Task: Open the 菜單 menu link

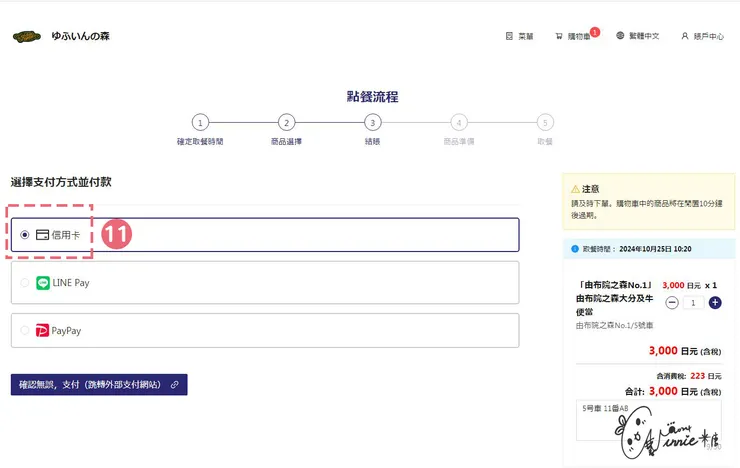Action: pos(520,36)
